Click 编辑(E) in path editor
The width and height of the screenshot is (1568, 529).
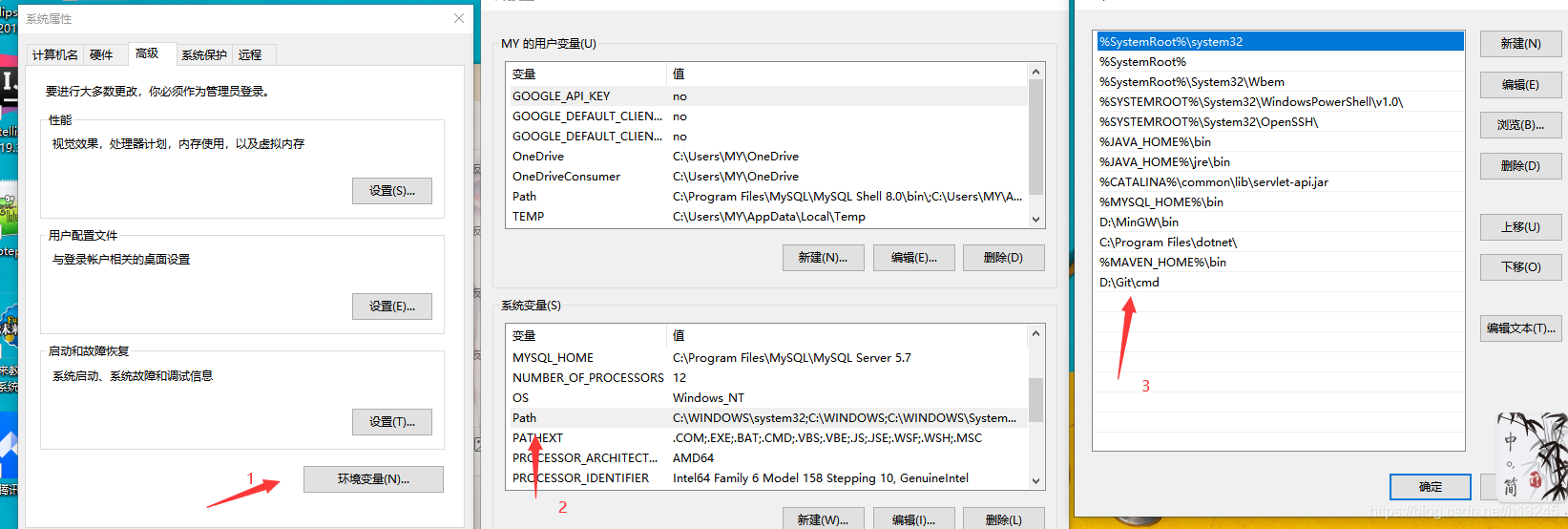coord(1520,85)
